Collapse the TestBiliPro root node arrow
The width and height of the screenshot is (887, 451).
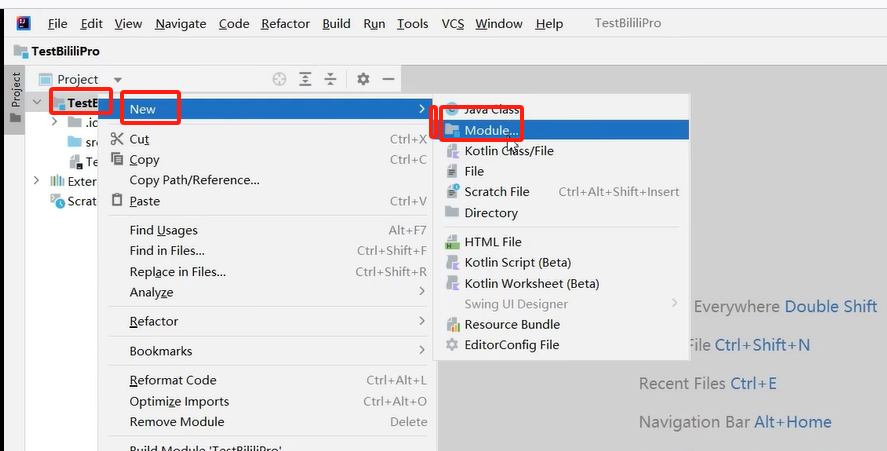[x=37, y=102]
